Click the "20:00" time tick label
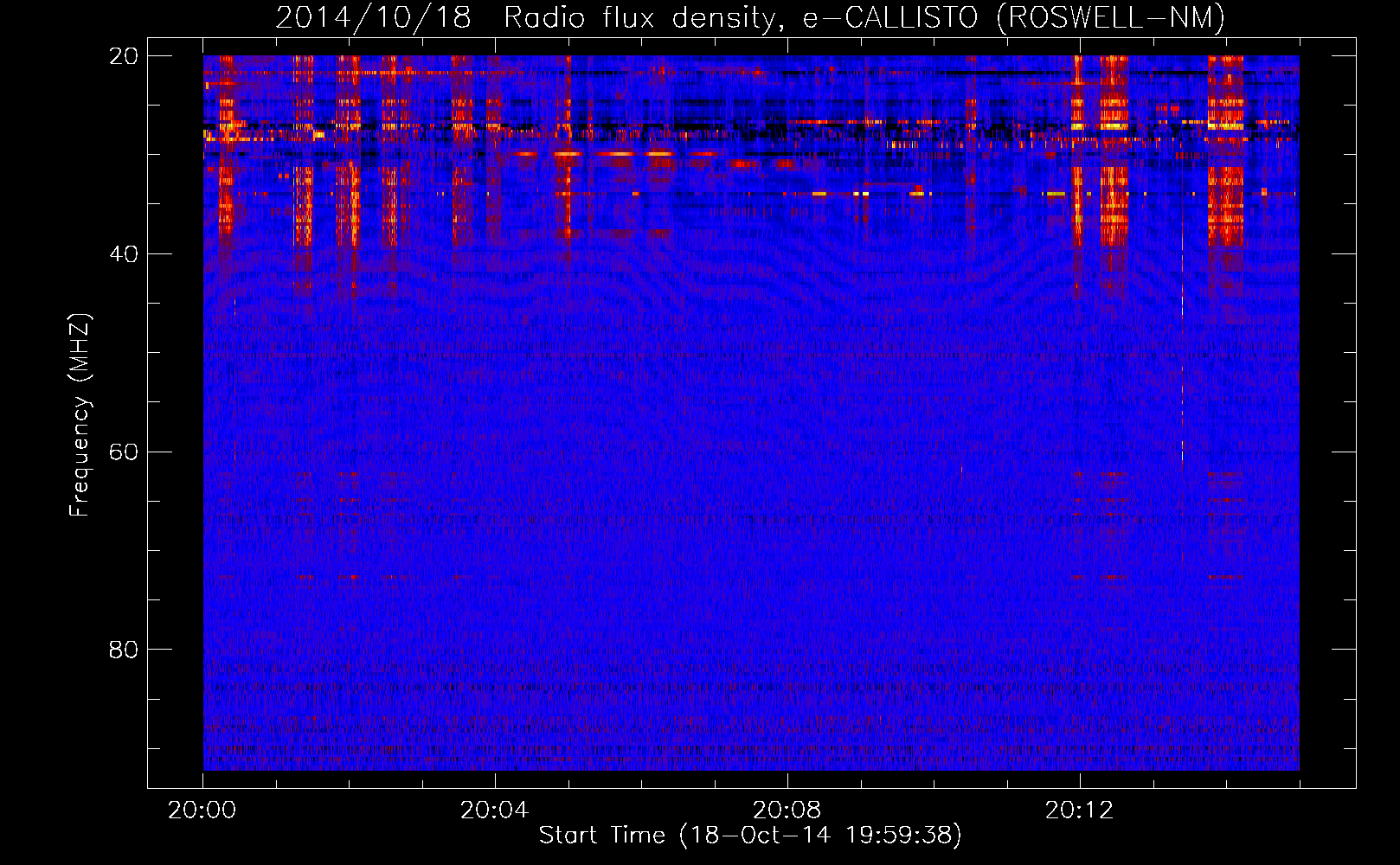Screen dimensions: 1400x865 pos(202,811)
